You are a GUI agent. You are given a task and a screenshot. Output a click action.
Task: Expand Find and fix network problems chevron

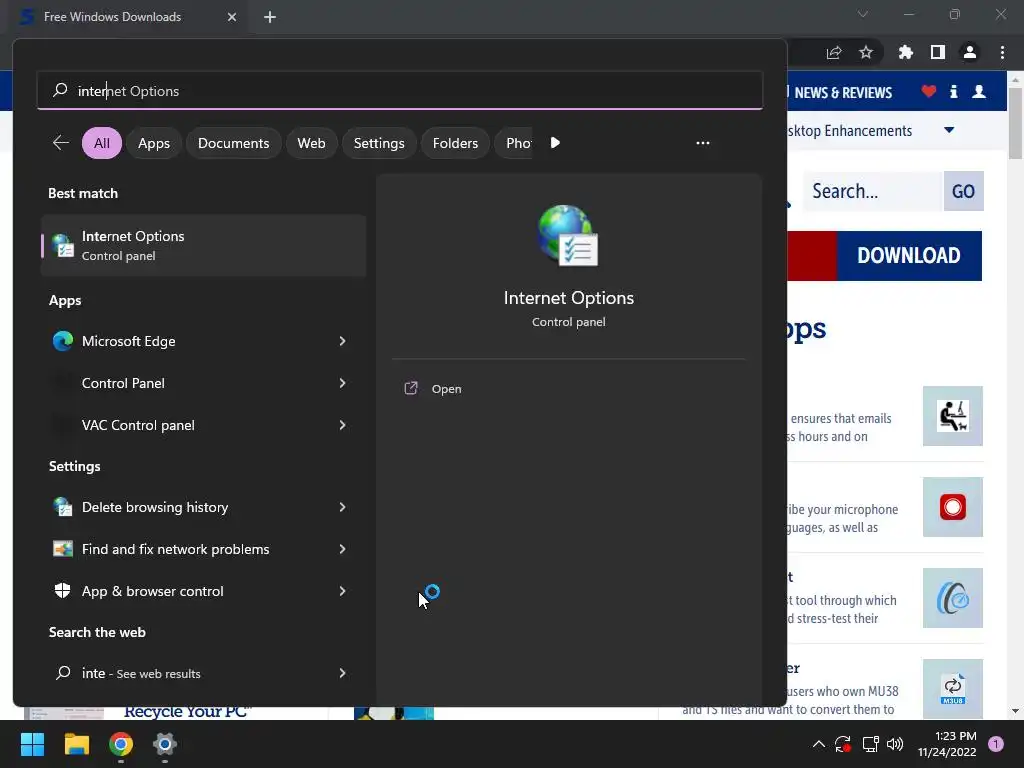(342, 549)
